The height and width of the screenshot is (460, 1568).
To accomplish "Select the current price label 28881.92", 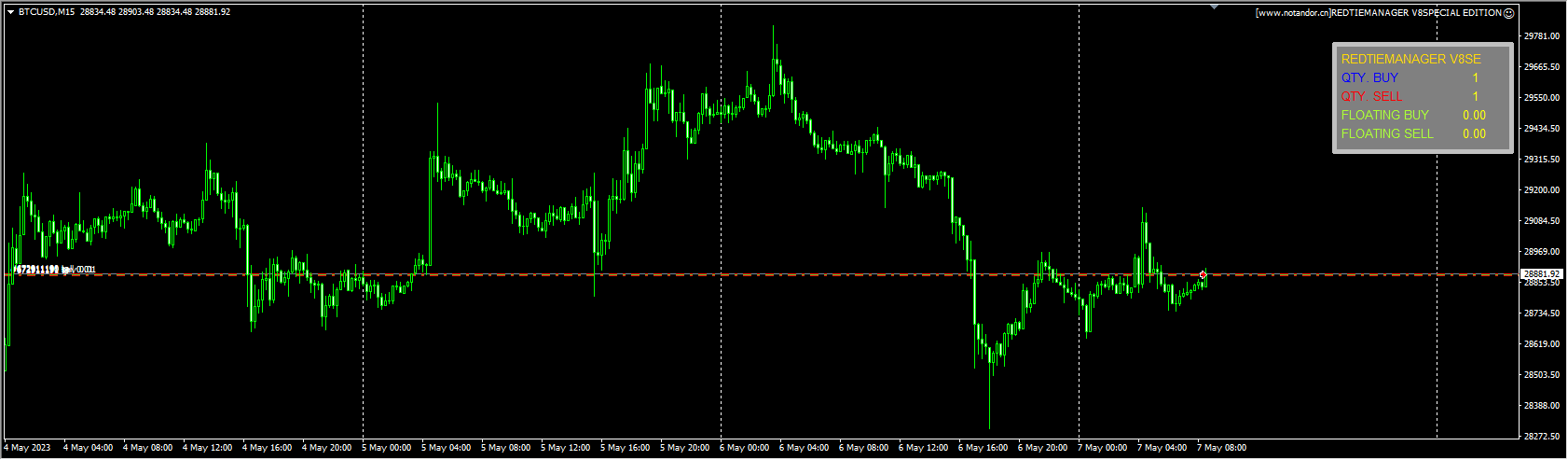I will click(1541, 274).
